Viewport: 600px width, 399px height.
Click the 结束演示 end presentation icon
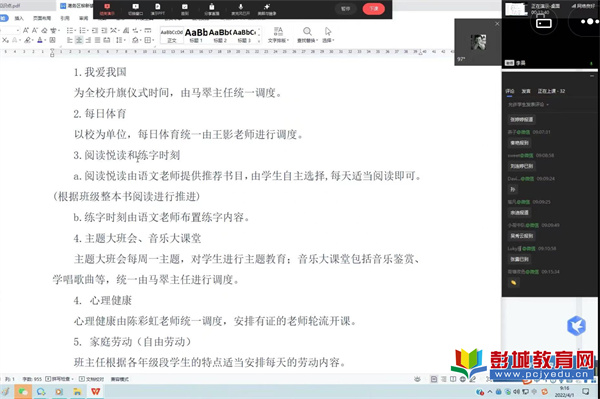pos(107,10)
